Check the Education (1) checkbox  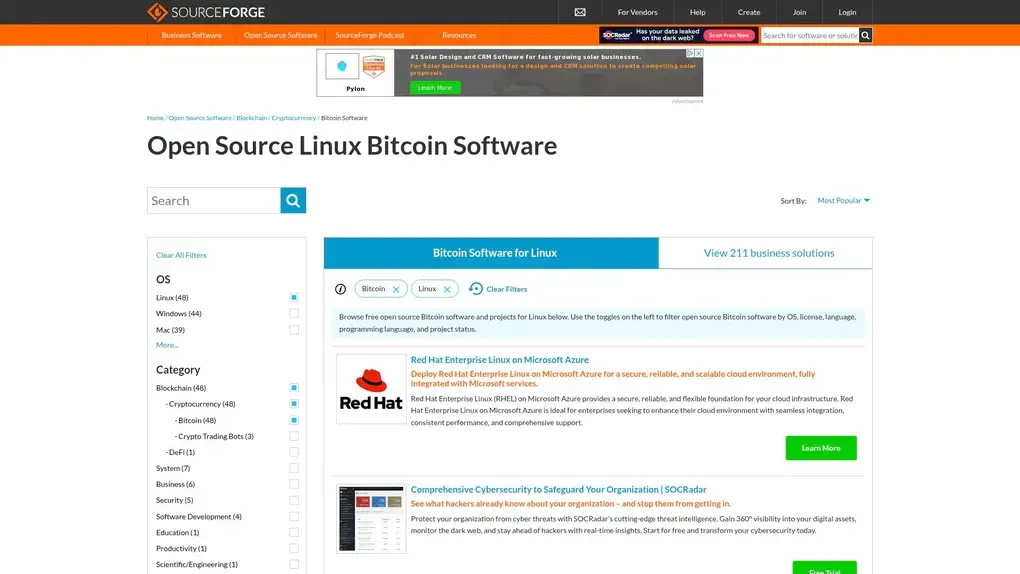(294, 532)
